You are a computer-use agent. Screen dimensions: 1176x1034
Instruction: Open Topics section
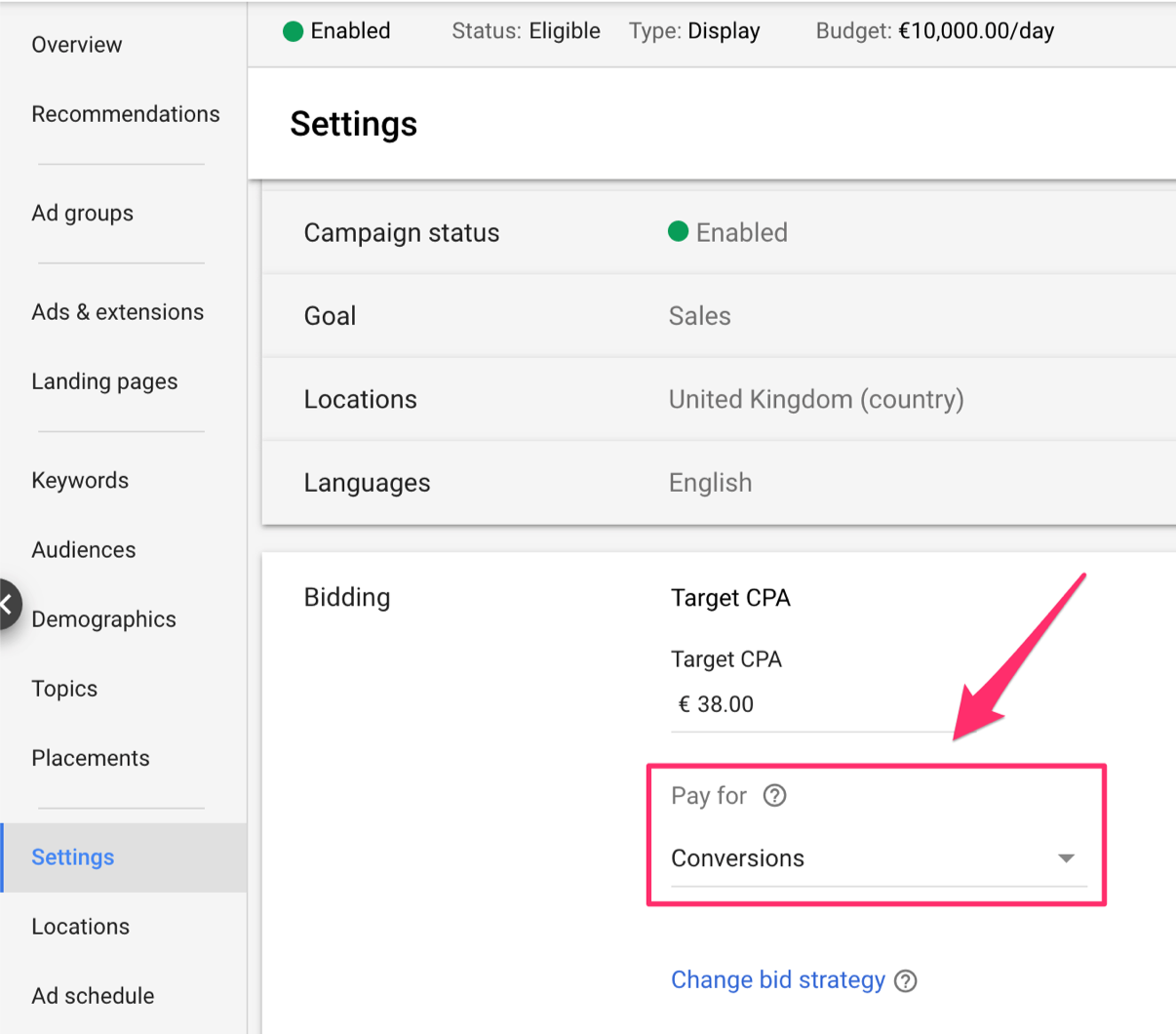coord(64,689)
